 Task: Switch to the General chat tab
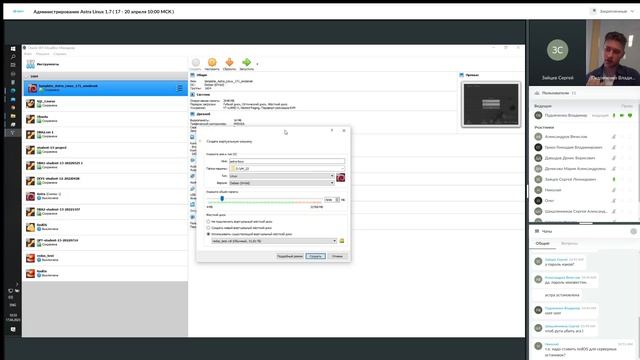542,243
